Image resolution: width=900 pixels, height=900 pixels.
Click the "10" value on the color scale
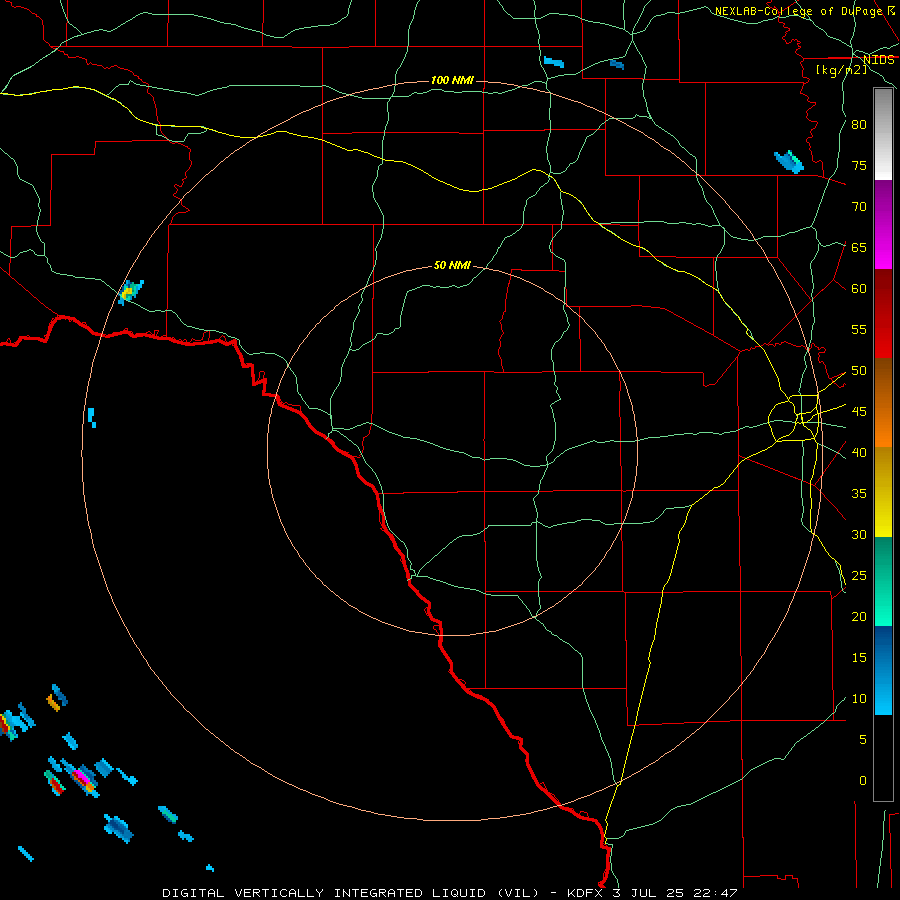(x=859, y=699)
